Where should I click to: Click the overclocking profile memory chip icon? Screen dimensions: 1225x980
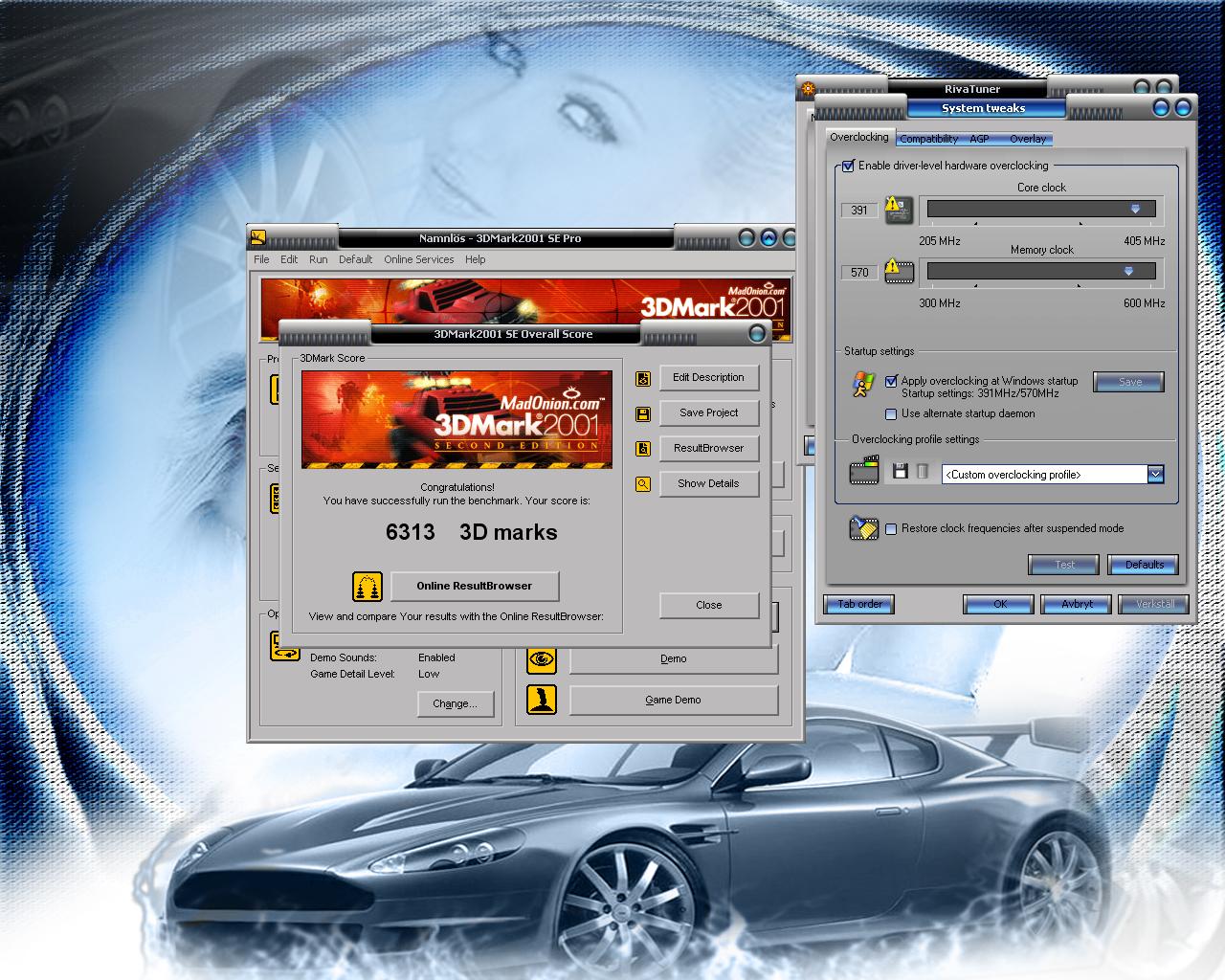[x=864, y=470]
